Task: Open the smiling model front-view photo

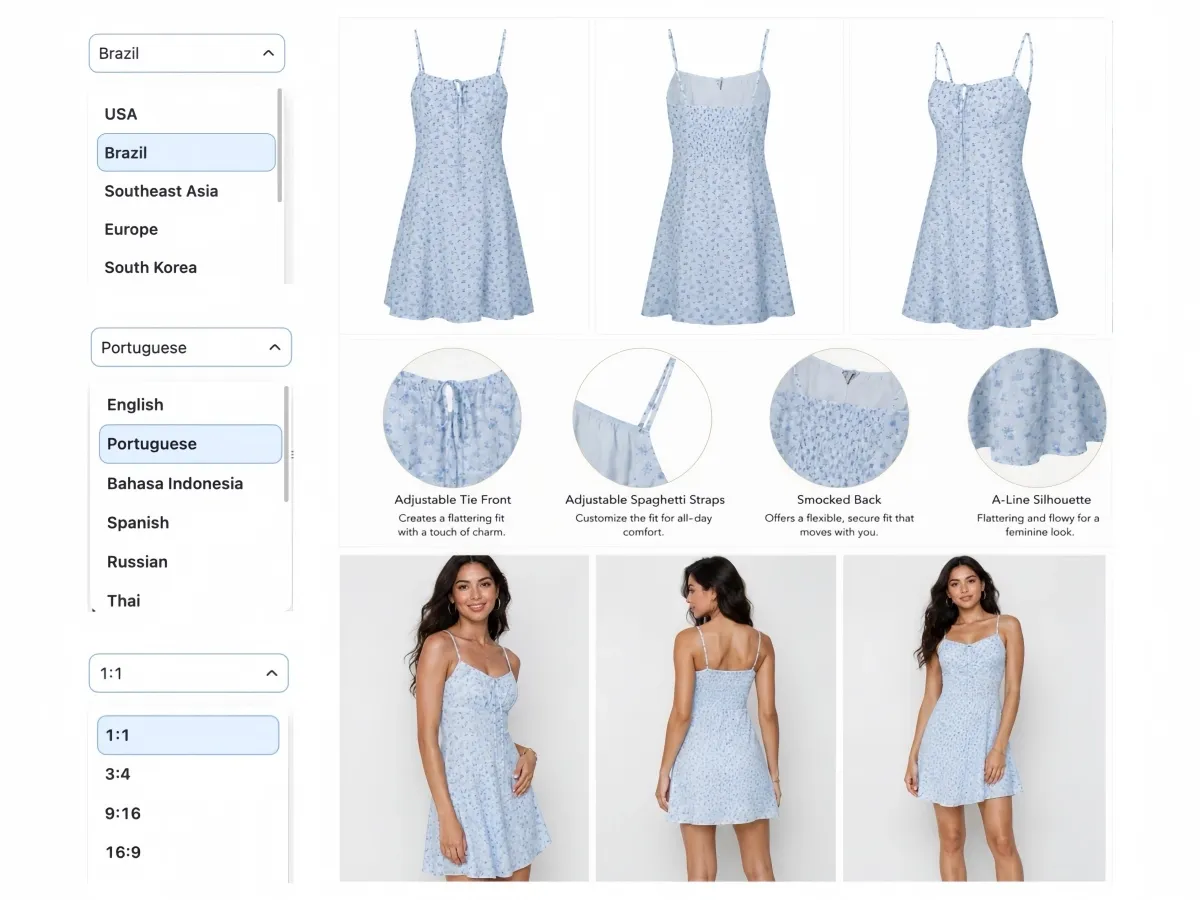Action: coord(464,718)
